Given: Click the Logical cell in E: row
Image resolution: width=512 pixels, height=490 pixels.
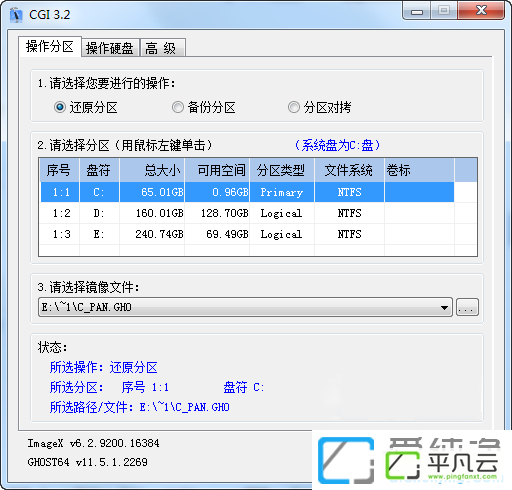Looking at the screenshot, I should click(281, 234).
